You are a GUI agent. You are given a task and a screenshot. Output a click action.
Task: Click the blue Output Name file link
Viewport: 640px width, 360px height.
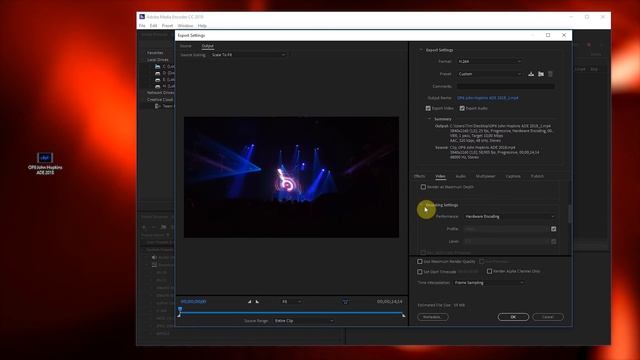coord(487,98)
